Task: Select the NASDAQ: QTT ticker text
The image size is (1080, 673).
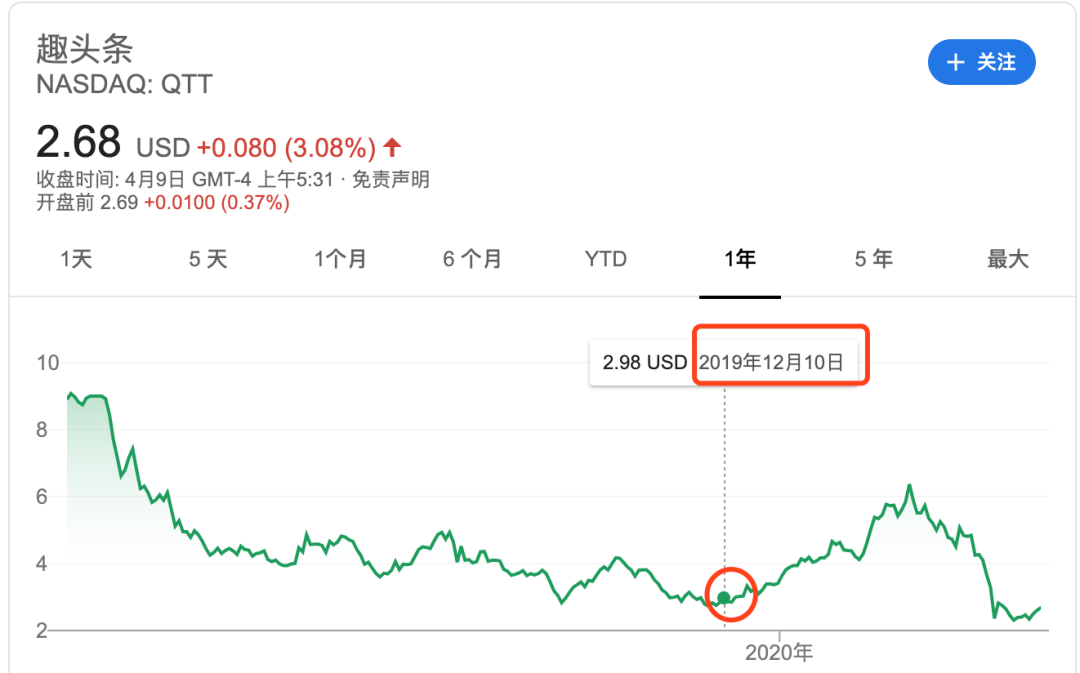Action: pyautogui.click(x=124, y=84)
